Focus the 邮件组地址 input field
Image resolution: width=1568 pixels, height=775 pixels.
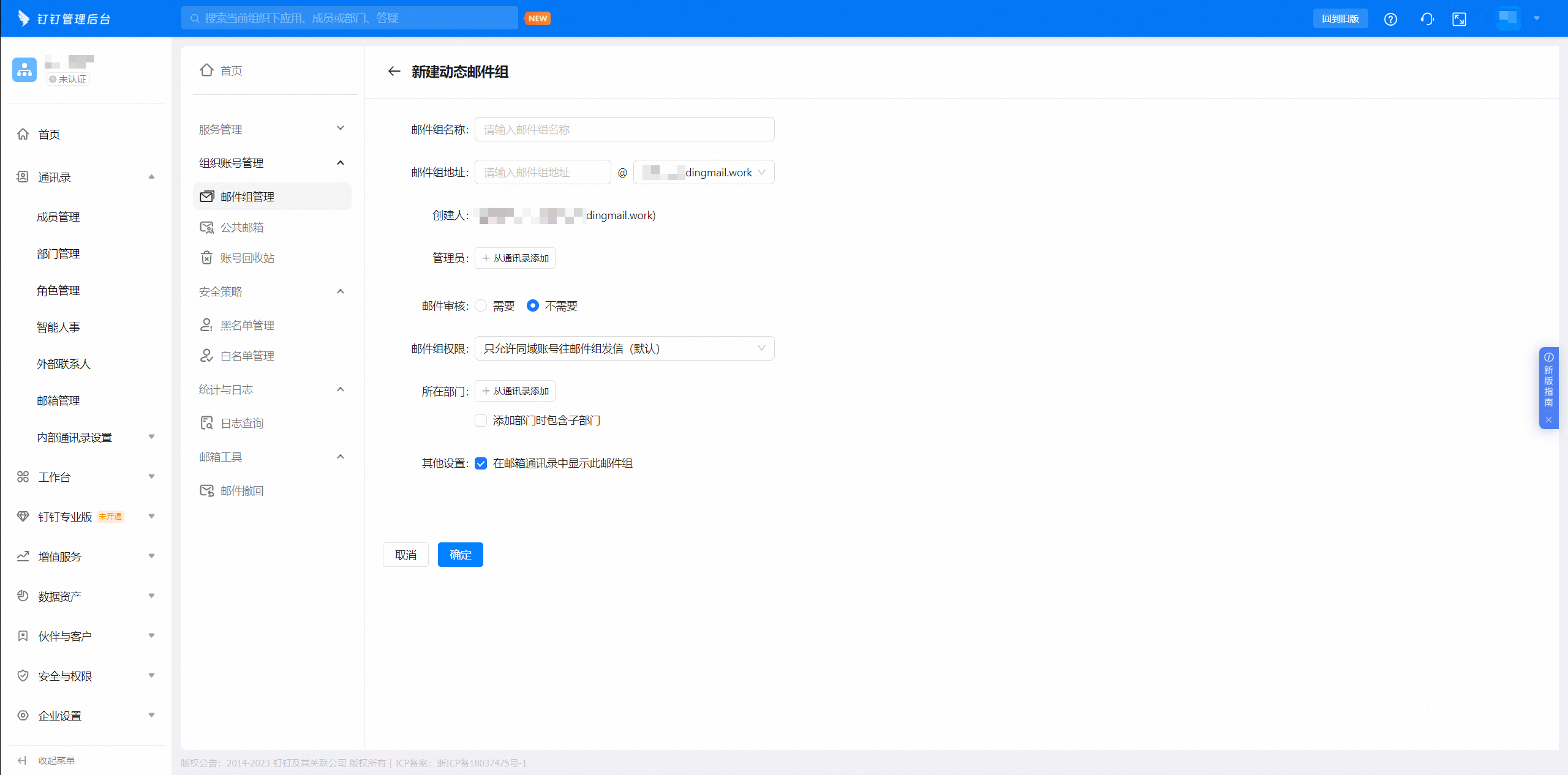pos(543,172)
